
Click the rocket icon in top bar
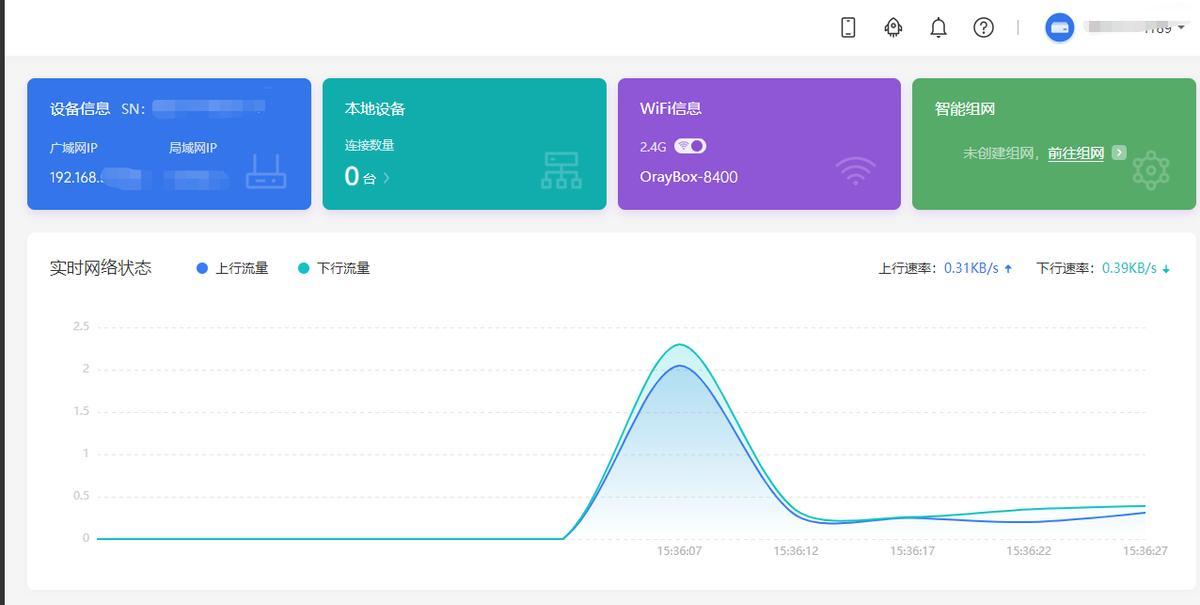[893, 28]
